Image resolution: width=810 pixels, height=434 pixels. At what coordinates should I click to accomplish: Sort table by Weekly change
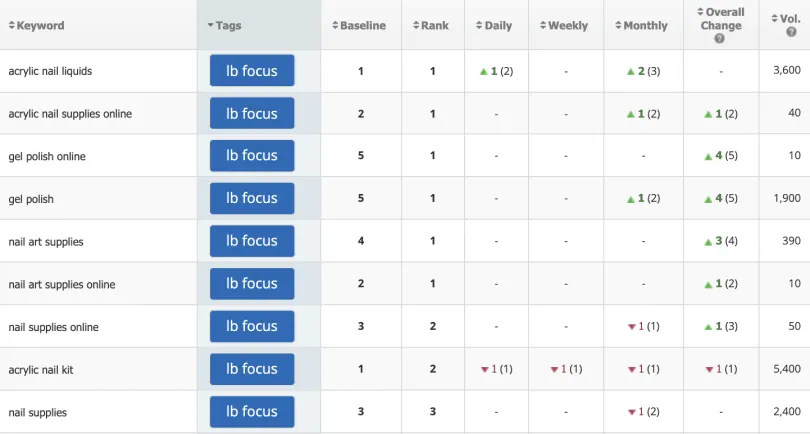pyautogui.click(x=564, y=25)
